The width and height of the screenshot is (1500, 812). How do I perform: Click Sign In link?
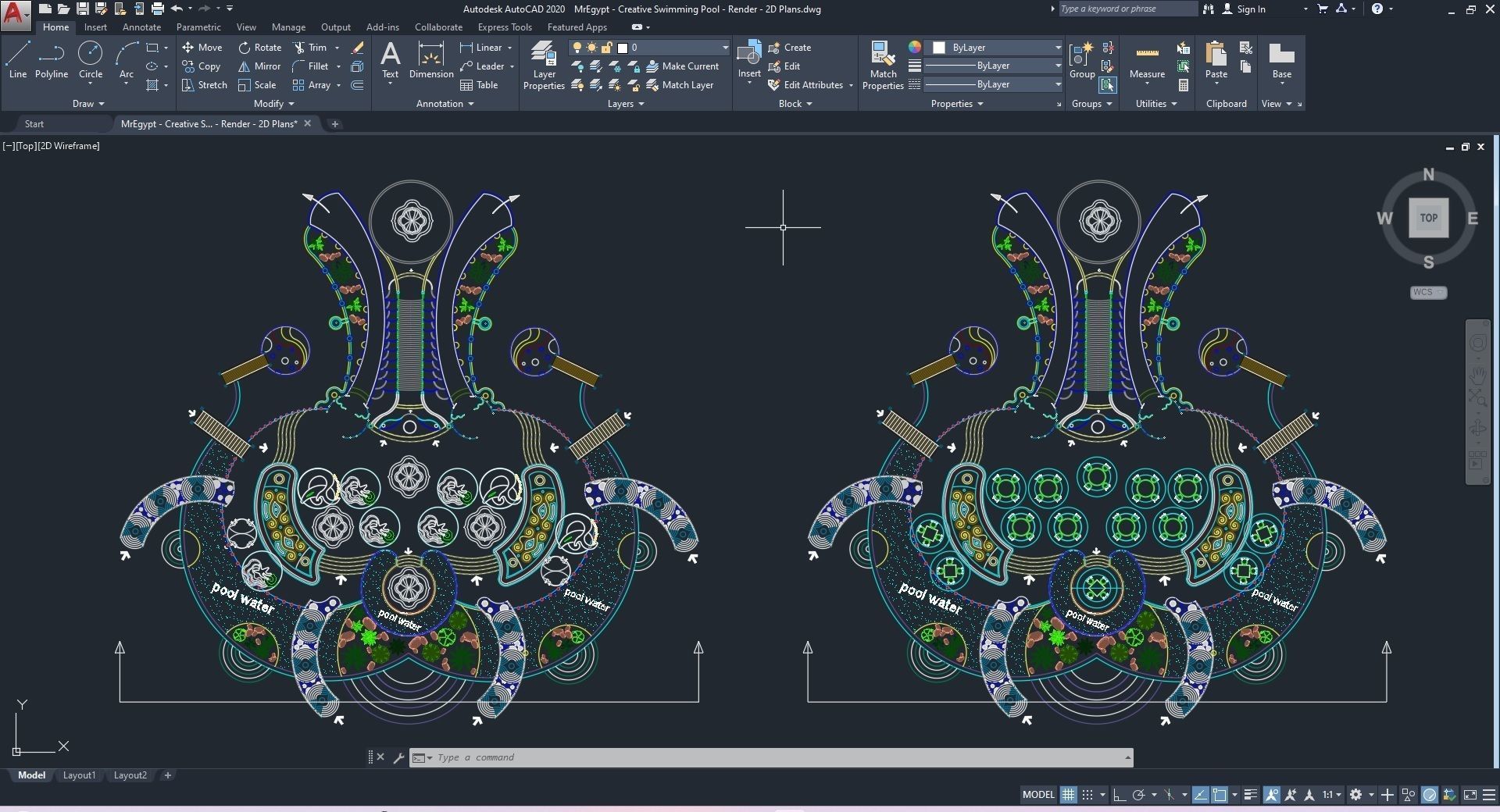click(x=1244, y=9)
